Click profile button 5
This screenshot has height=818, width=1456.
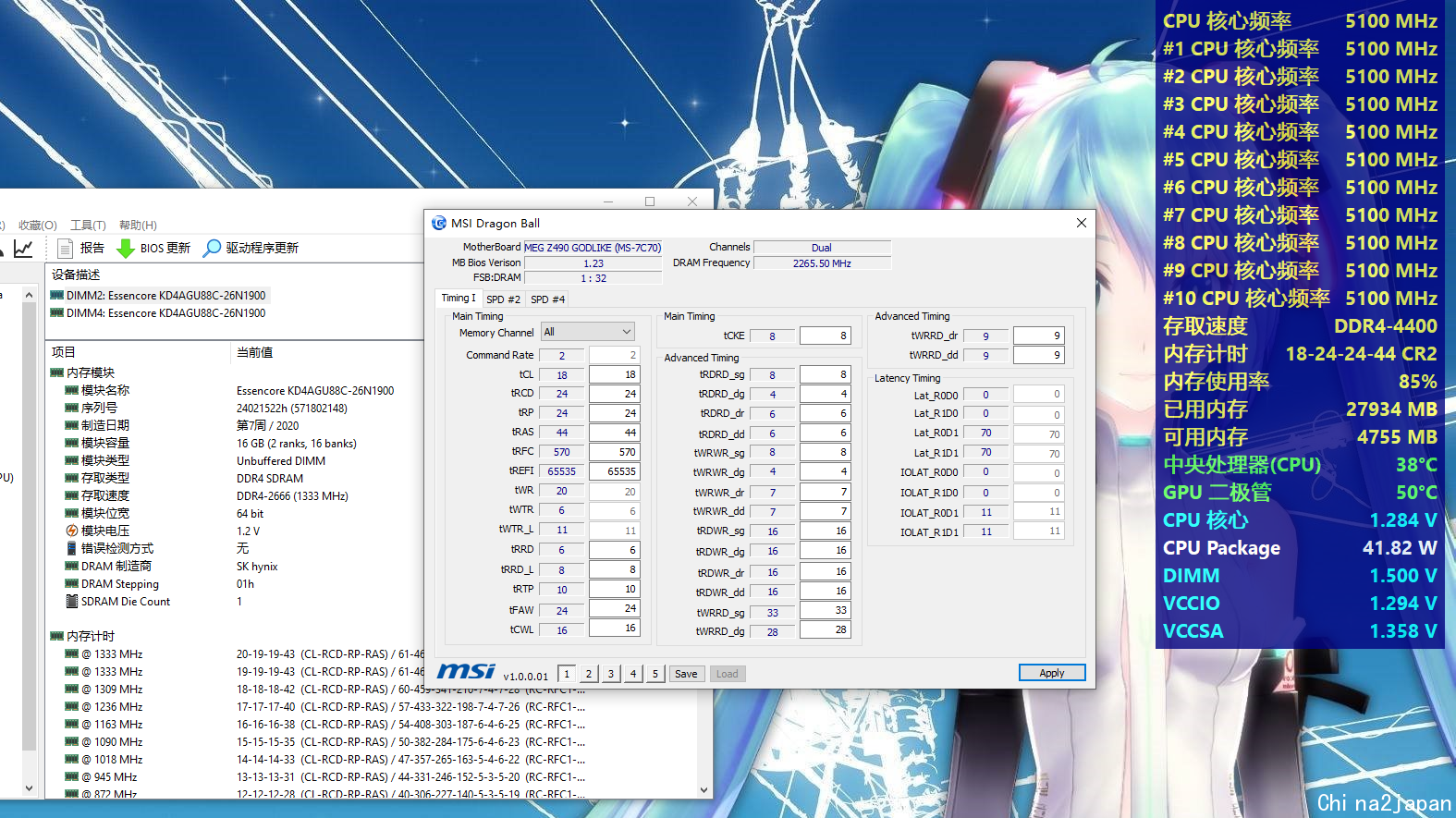pos(655,674)
